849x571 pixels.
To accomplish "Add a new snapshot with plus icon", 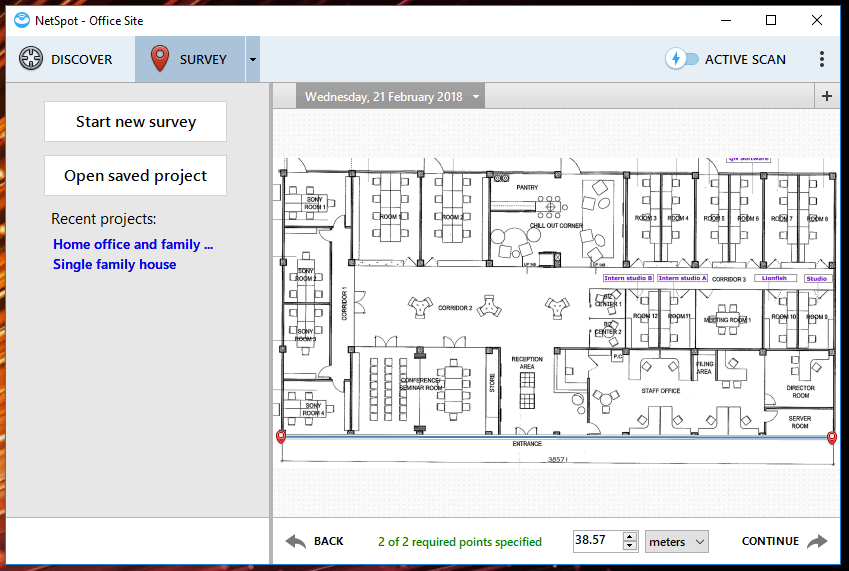I will [827, 96].
